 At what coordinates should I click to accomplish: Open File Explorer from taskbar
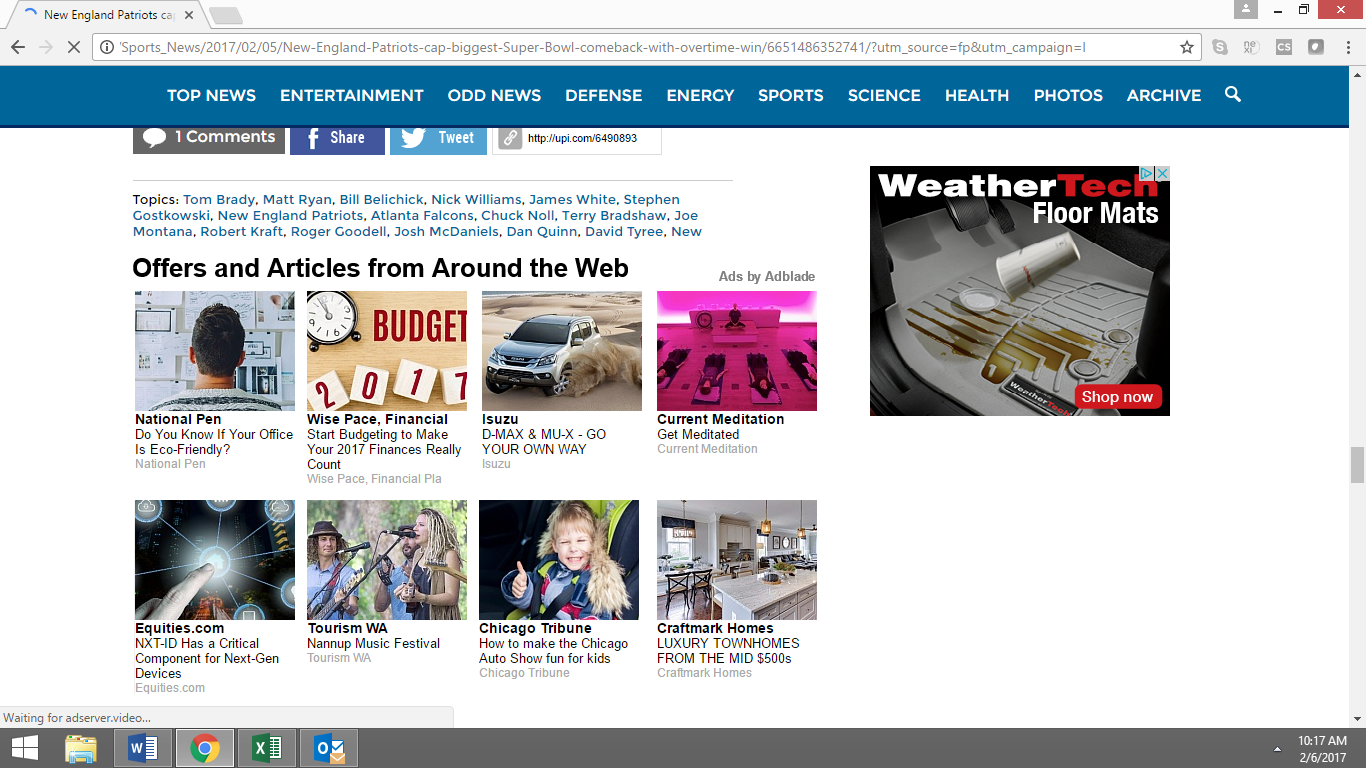(x=81, y=748)
